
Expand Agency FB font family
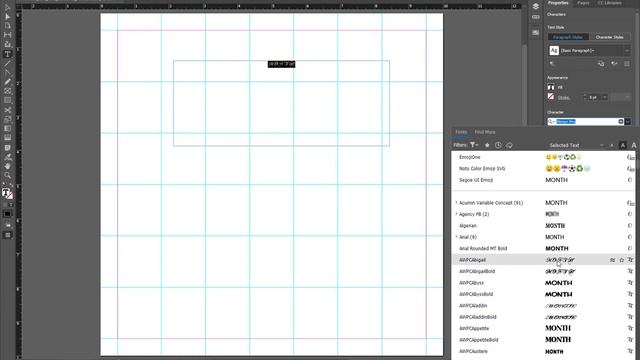[456, 214]
